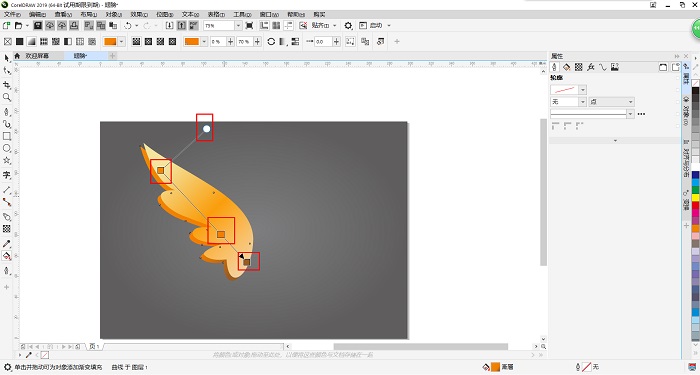Click the New document icon
Viewport: 700px width, 375px height.
[7, 25]
